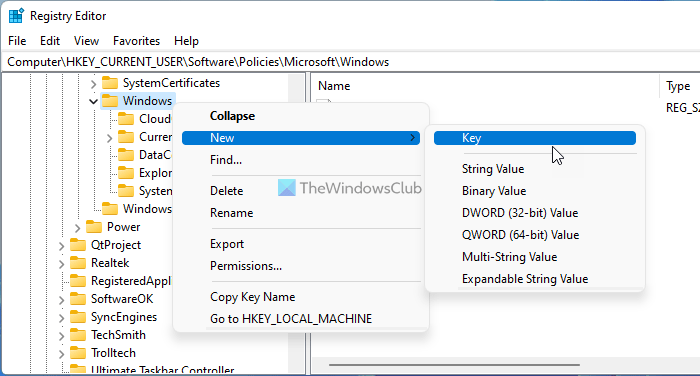Screen dimensions: 700x376
Task: Select the Power key label
Action: pos(124,227)
